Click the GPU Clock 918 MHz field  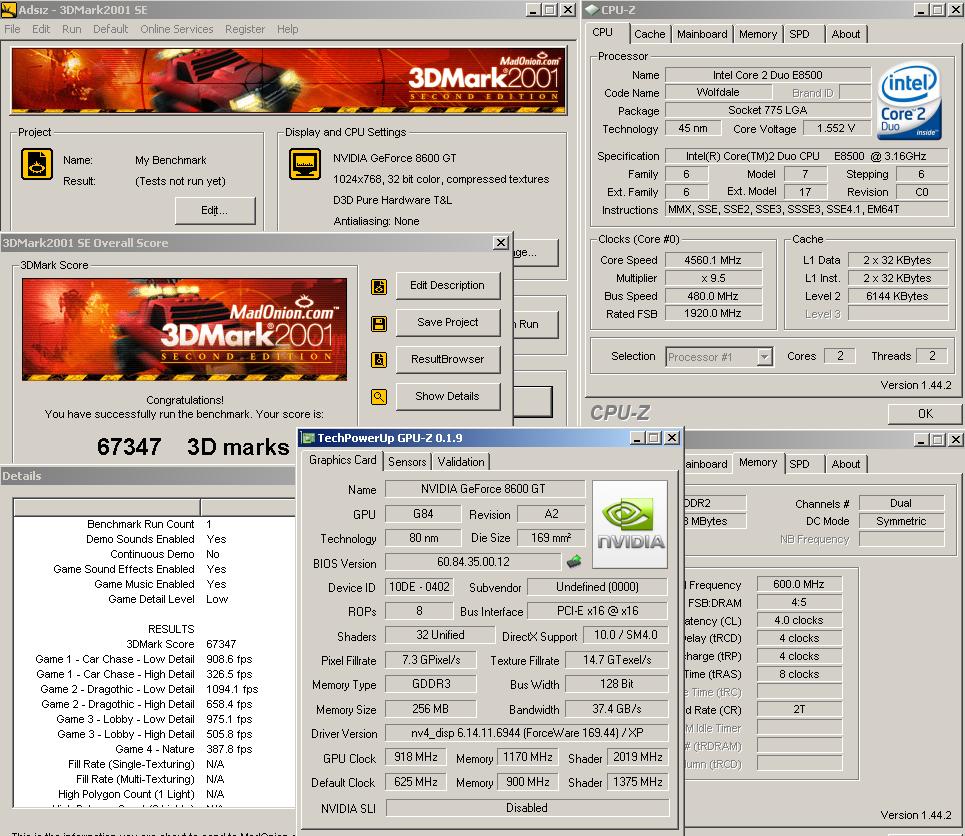(x=415, y=757)
